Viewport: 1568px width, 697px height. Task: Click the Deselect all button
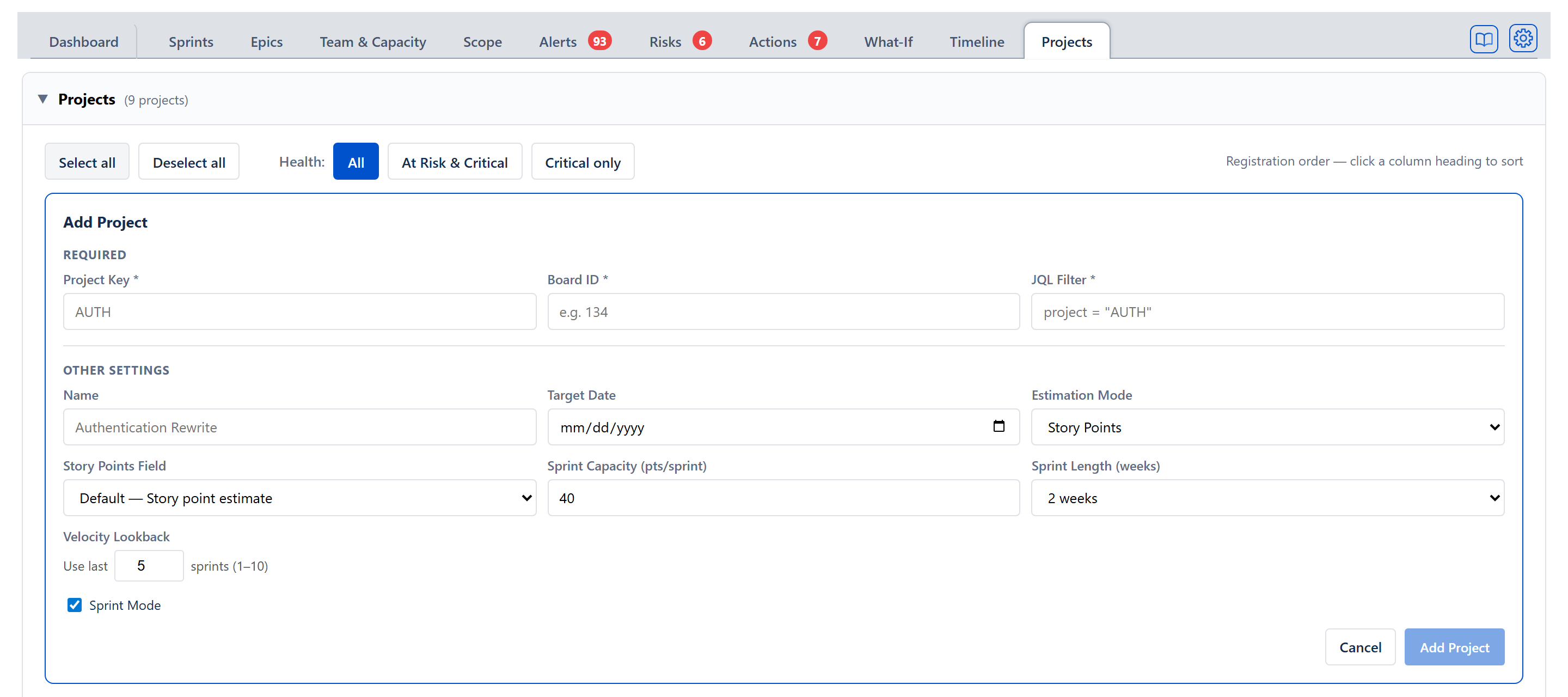[189, 162]
